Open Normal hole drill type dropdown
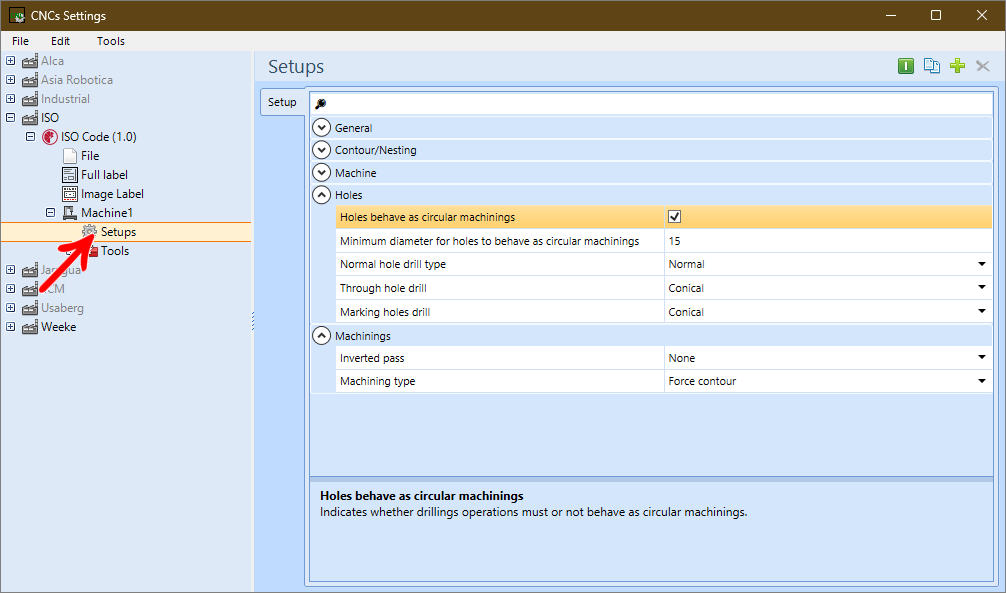This screenshot has width=1006, height=593. [982, 264]
